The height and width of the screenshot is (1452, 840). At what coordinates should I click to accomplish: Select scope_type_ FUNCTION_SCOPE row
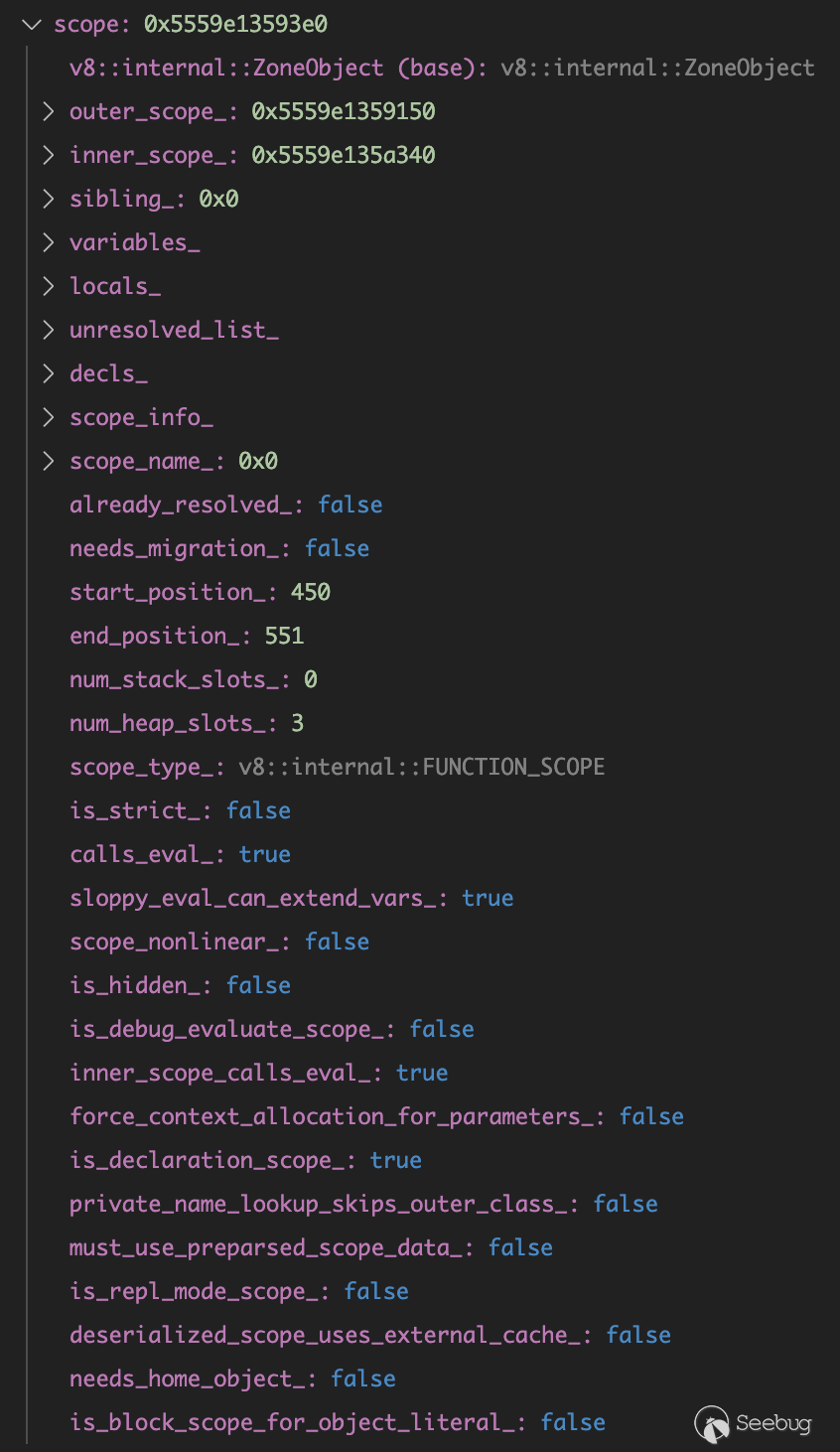[x=337, y=767]
